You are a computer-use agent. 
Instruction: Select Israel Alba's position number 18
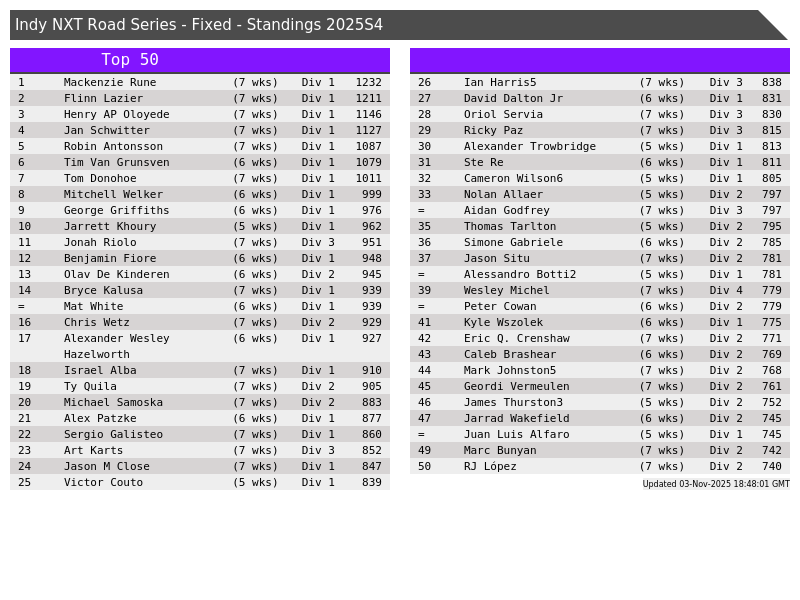pos(24,371)
